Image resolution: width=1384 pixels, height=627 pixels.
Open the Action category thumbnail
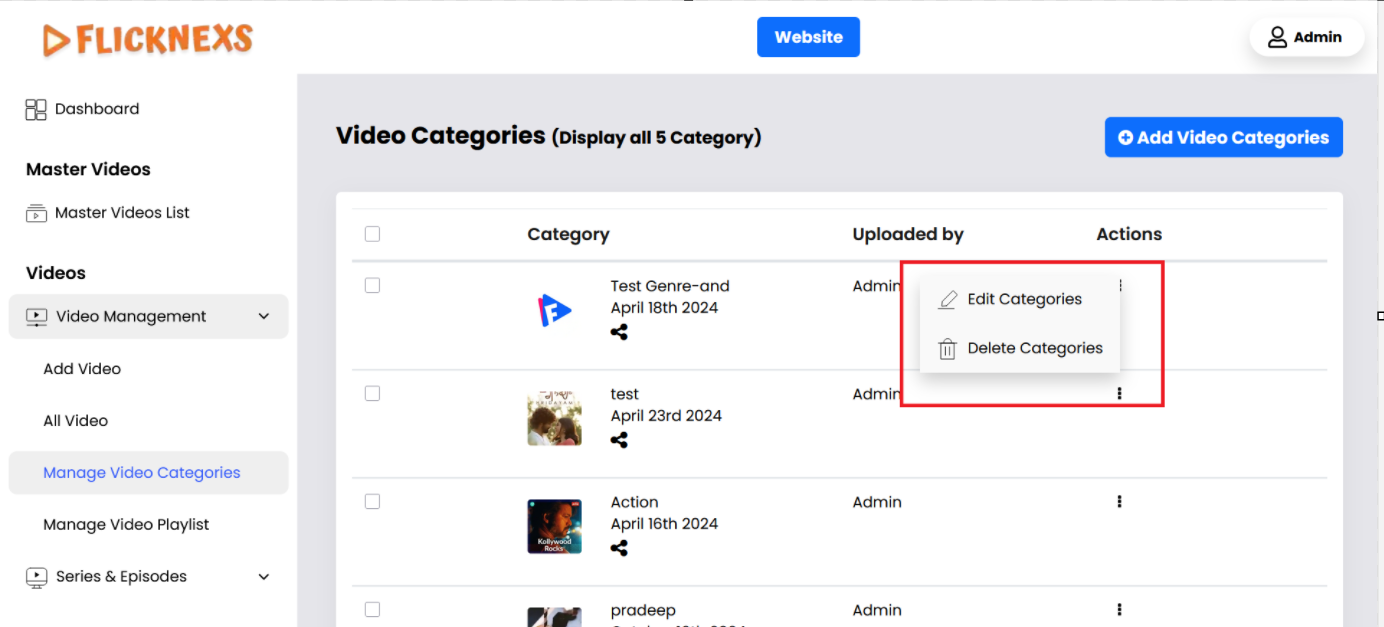click(x=554, y=526)
